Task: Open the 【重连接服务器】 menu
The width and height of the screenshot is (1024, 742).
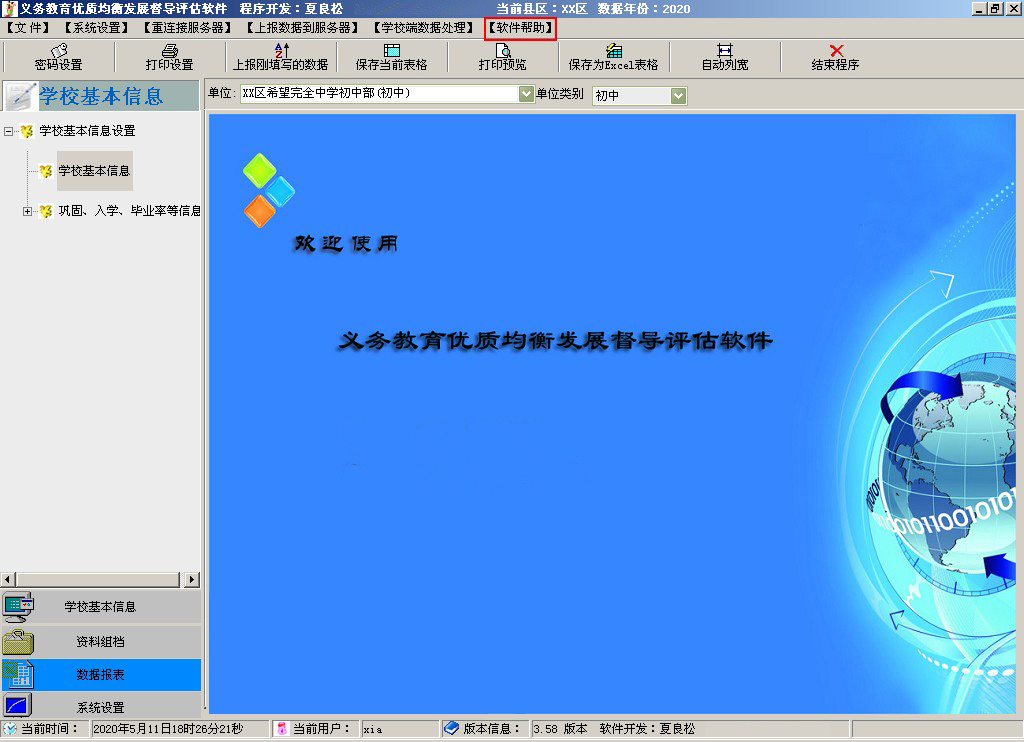Action: (x=188, y=27)
